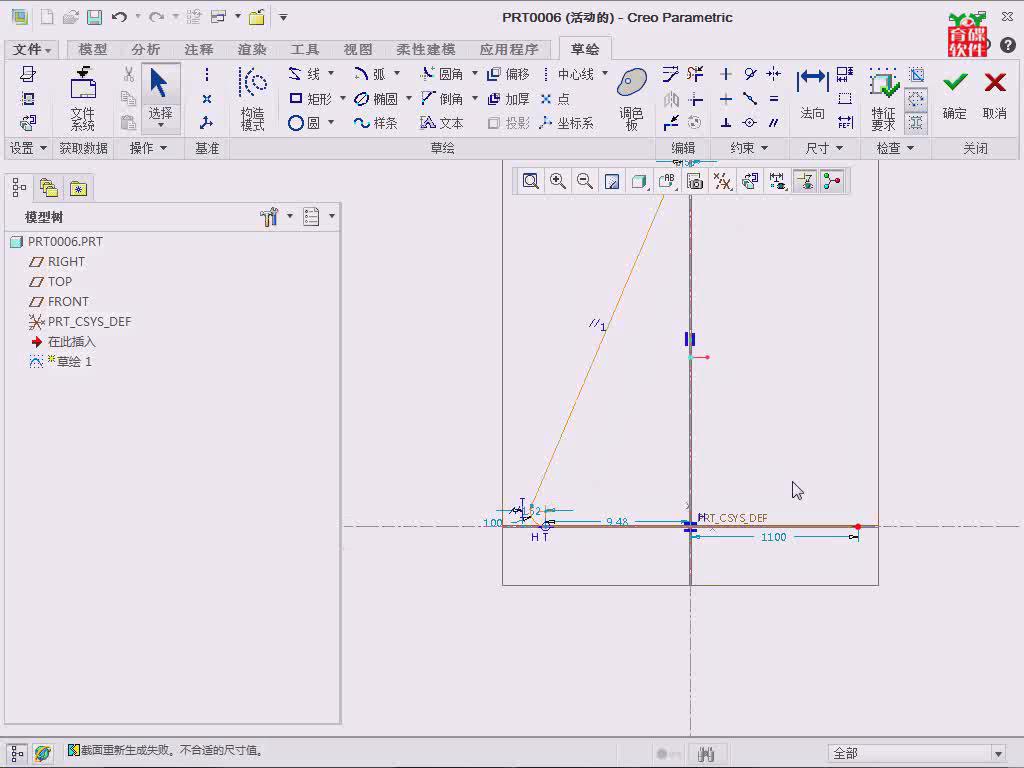1024x768 pixels.
Task: Click the Sketch Setup icon in 设置 group
Action: coord(28,74)
